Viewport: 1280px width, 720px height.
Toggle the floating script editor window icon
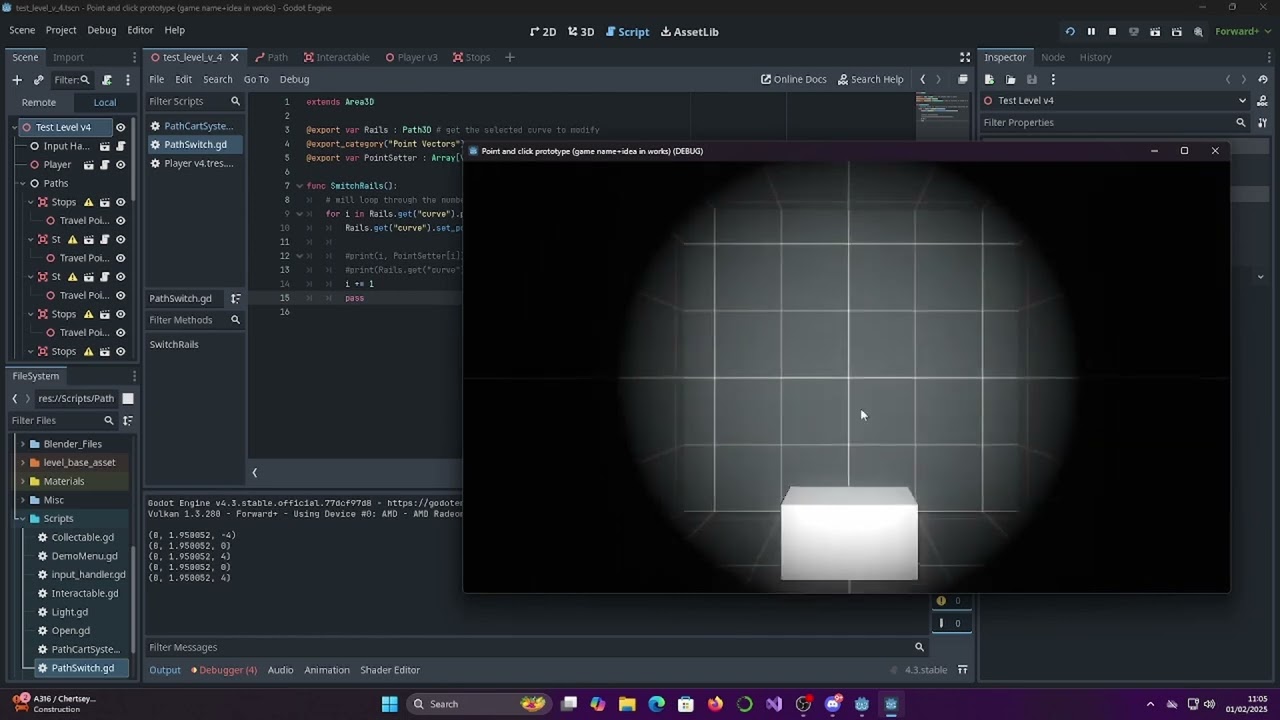pos(963,79)
